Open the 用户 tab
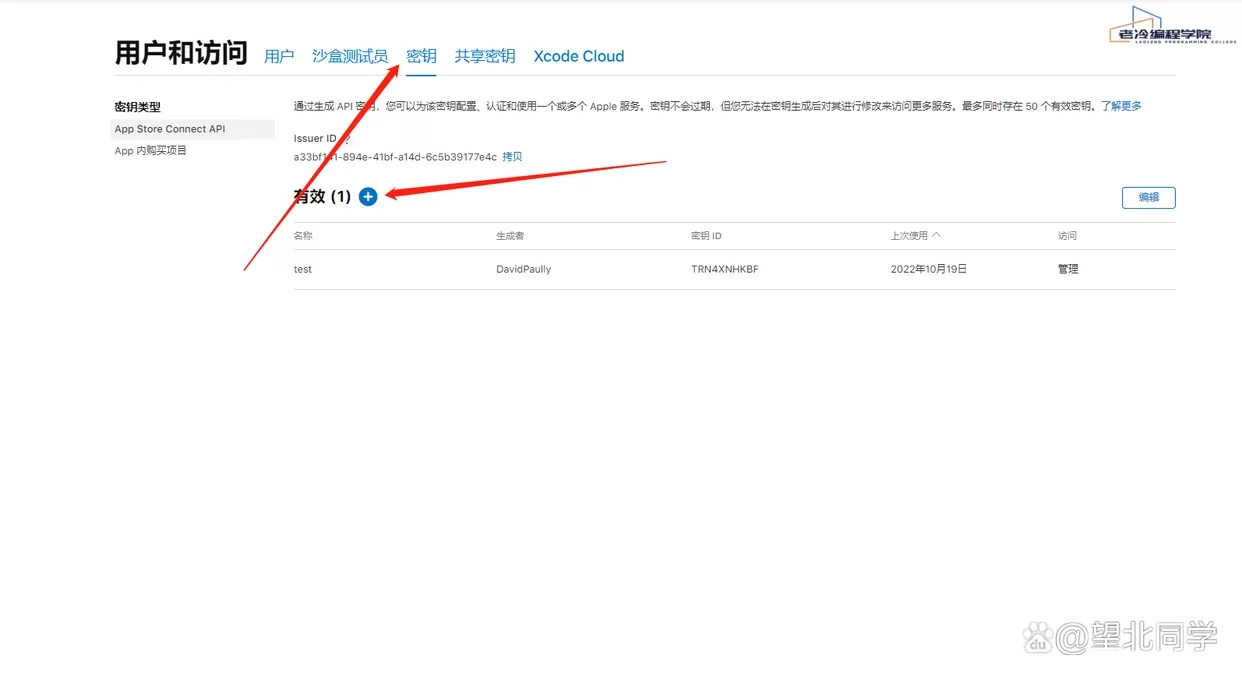Viewport: 1242px width, 680px height. click(x=279, y=56)
